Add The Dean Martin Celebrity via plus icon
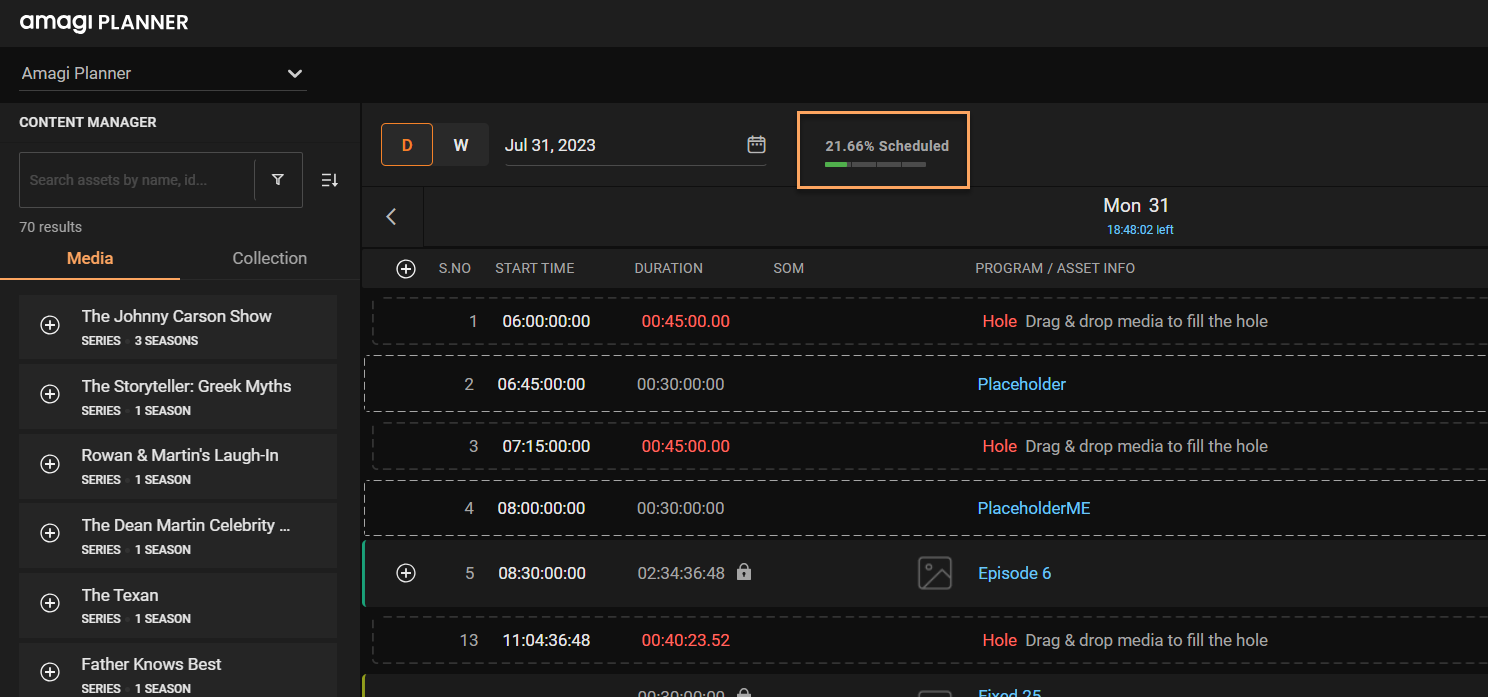 50,534
